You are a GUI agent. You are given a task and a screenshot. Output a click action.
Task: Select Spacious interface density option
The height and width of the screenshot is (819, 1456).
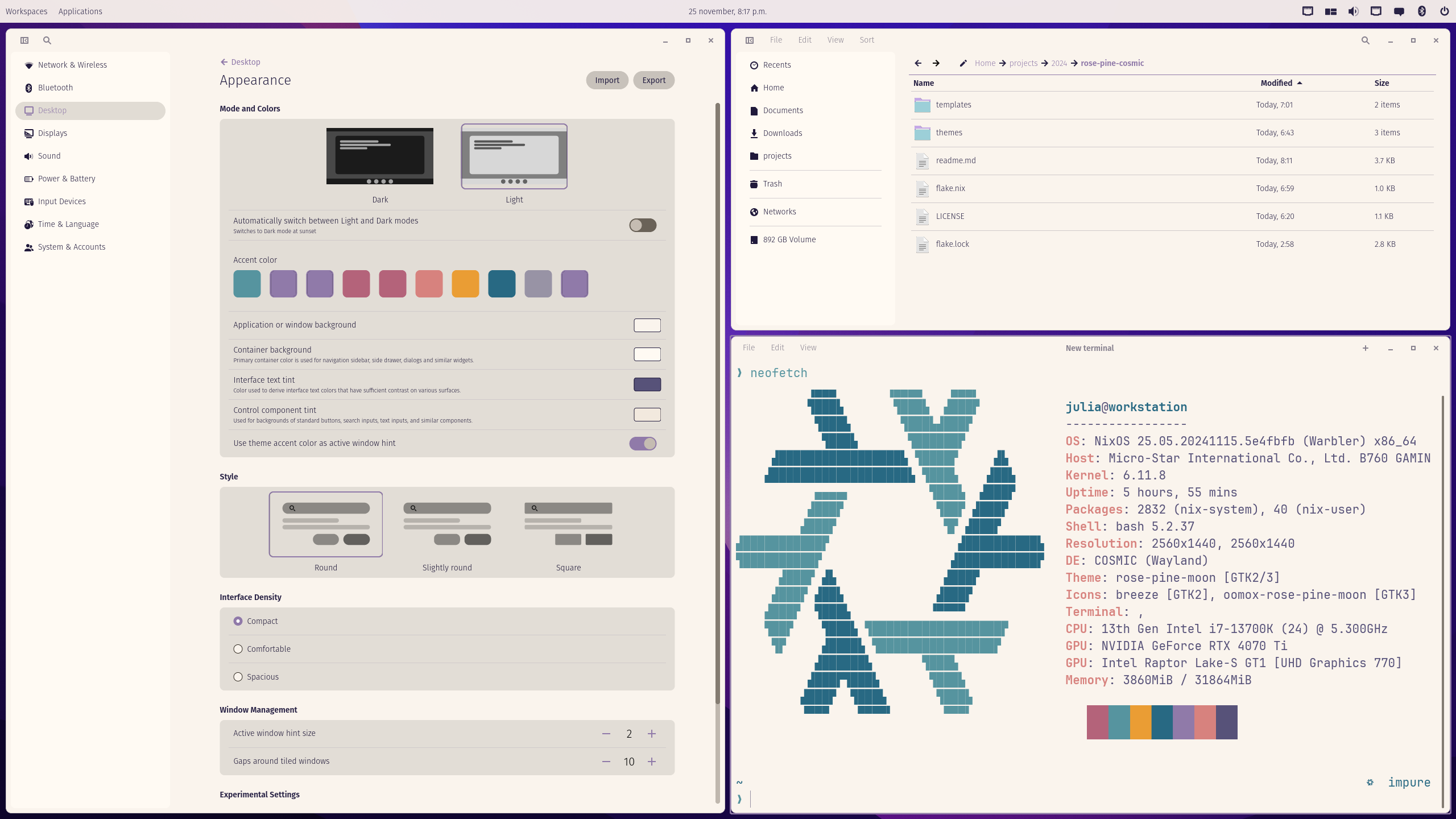click(x=238, y=677)
